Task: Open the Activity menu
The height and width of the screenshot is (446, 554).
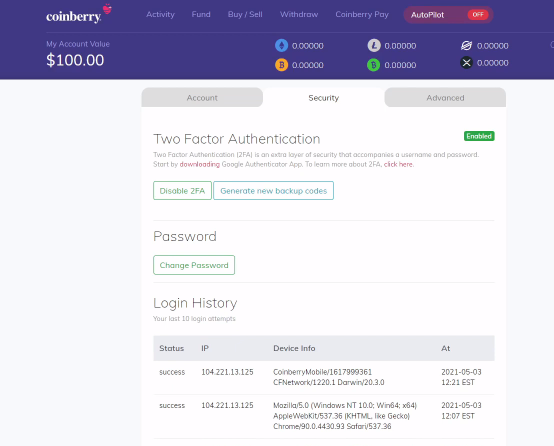Action: click(160, 14)
